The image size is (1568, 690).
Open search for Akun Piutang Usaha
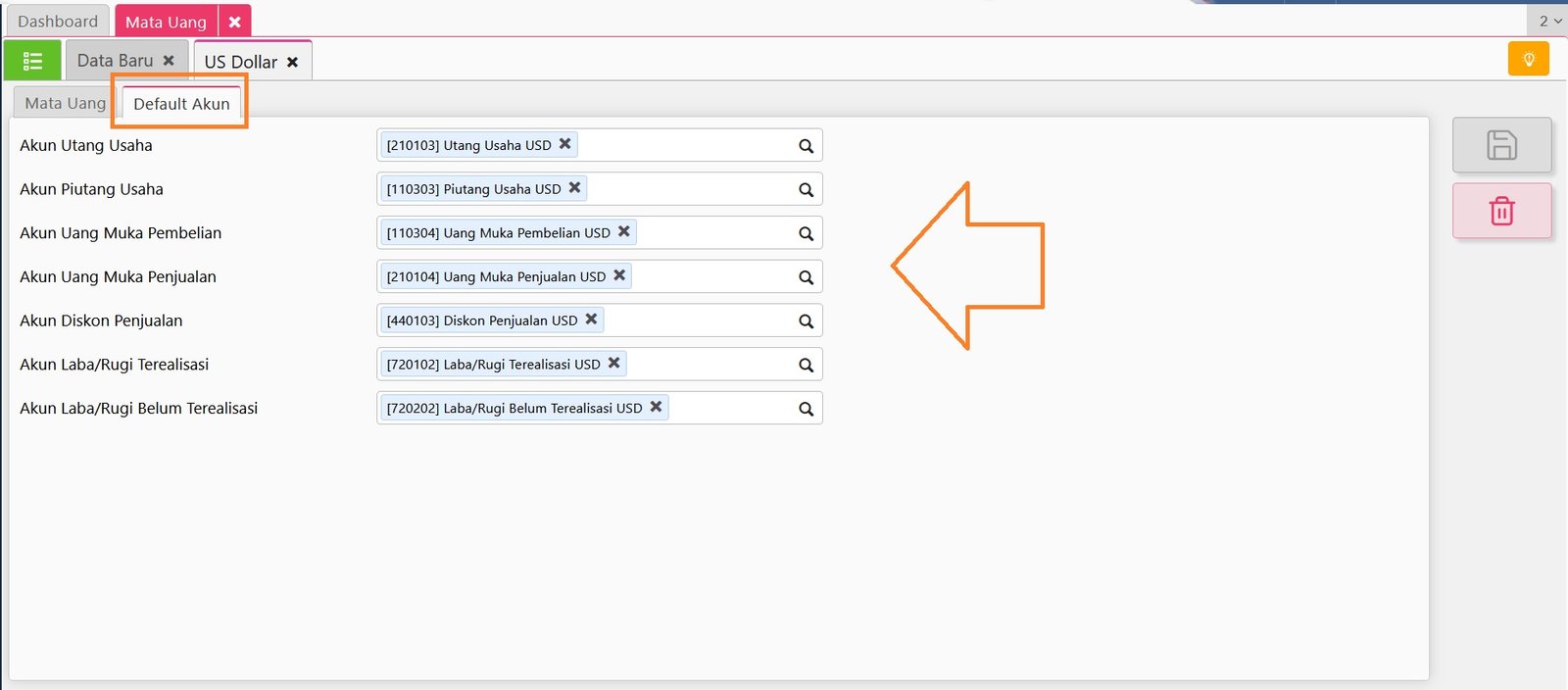[806, 190]
